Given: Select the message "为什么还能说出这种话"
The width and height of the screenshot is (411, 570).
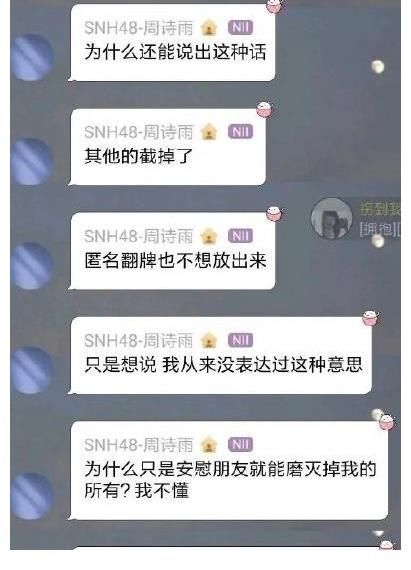Looking at the screenshot, I should pyautogui.click(x=175, y=52).
